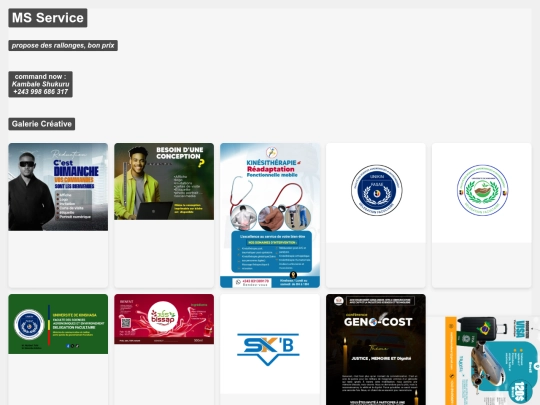Open the green circular delegation logo thumbnail
The height and width of the screenshot is (405, 540).
click(x=482, y=193)
